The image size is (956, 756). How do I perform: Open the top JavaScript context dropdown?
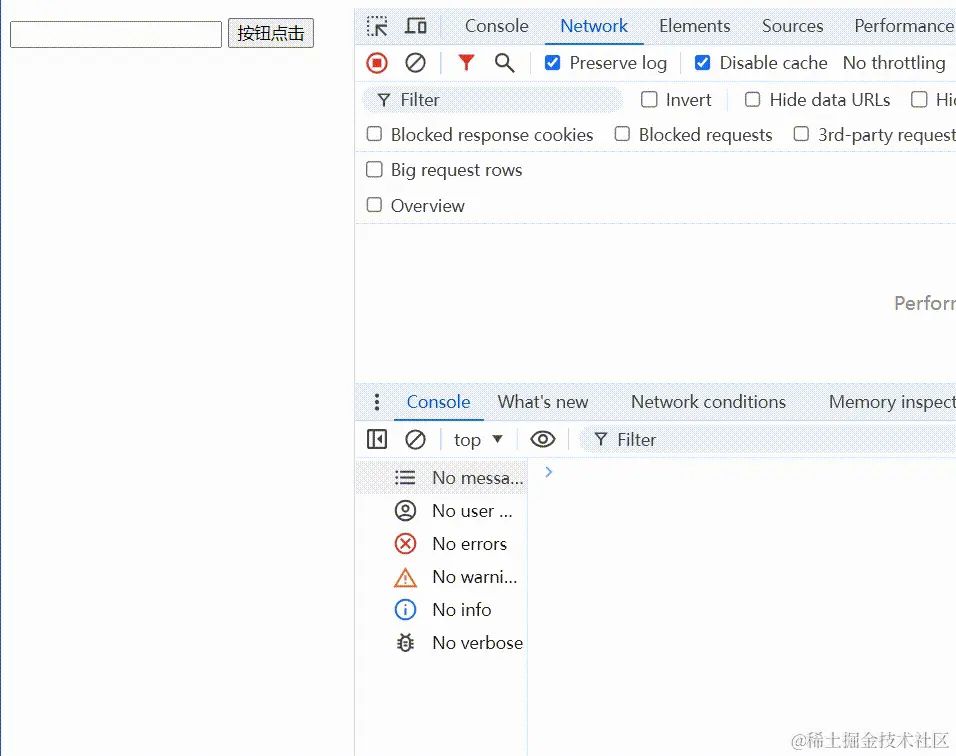[x=479, y=440]
